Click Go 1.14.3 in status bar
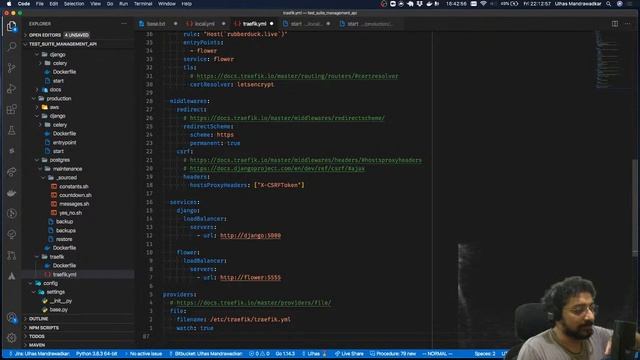 (x=285, y=353)
